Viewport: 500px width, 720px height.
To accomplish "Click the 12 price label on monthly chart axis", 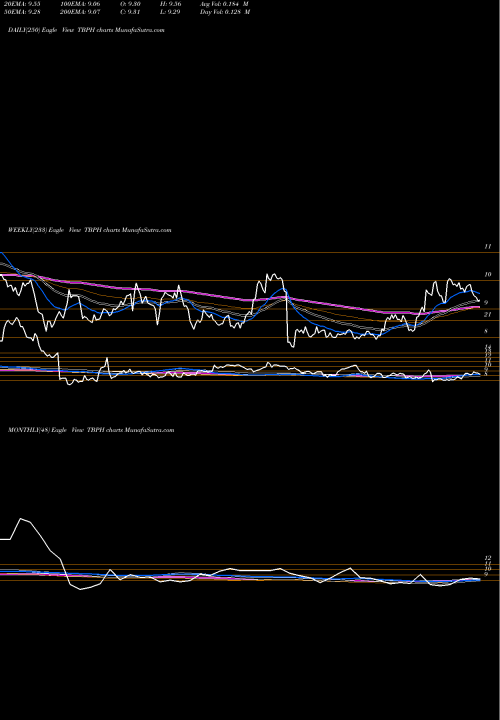I will (x=488, y=558).
